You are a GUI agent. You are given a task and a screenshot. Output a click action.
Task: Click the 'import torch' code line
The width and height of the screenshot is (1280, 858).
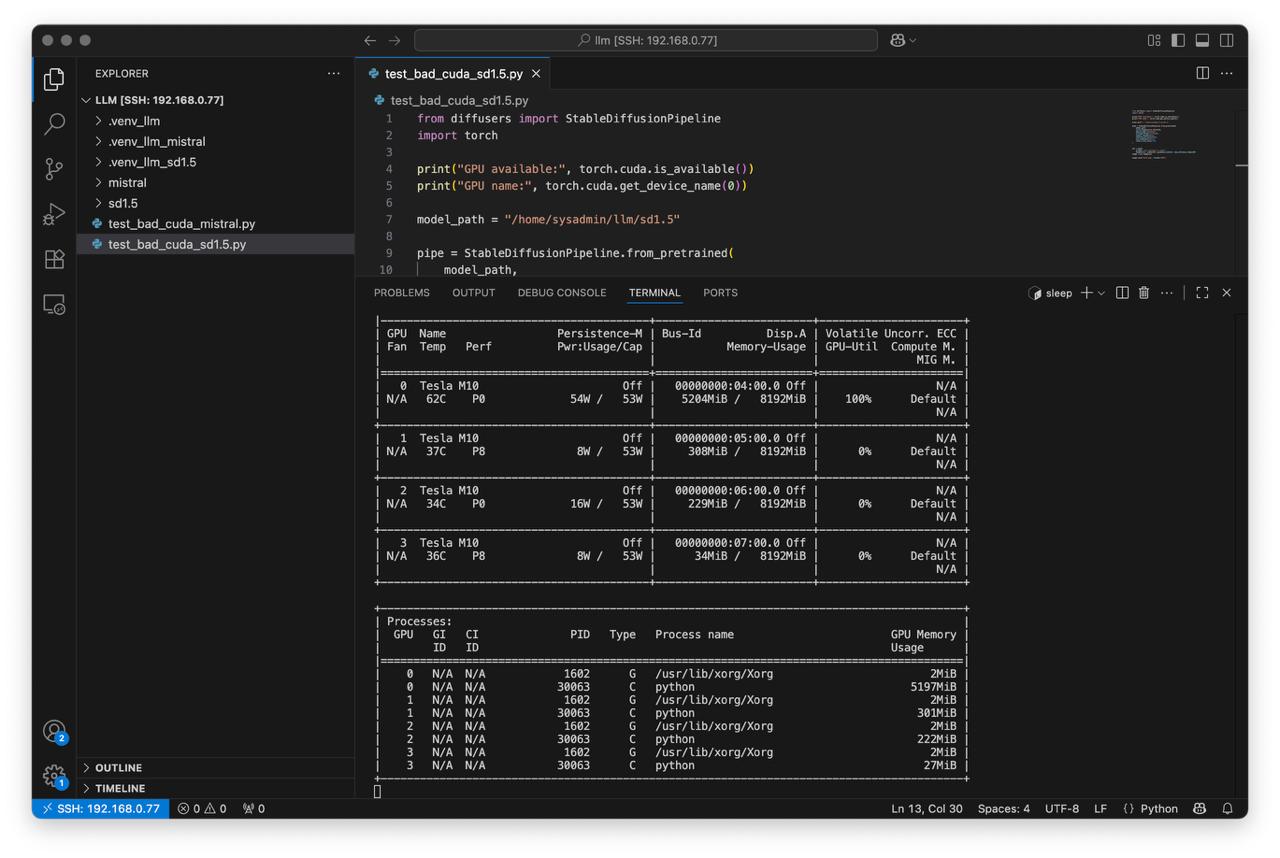click(457, 135)
